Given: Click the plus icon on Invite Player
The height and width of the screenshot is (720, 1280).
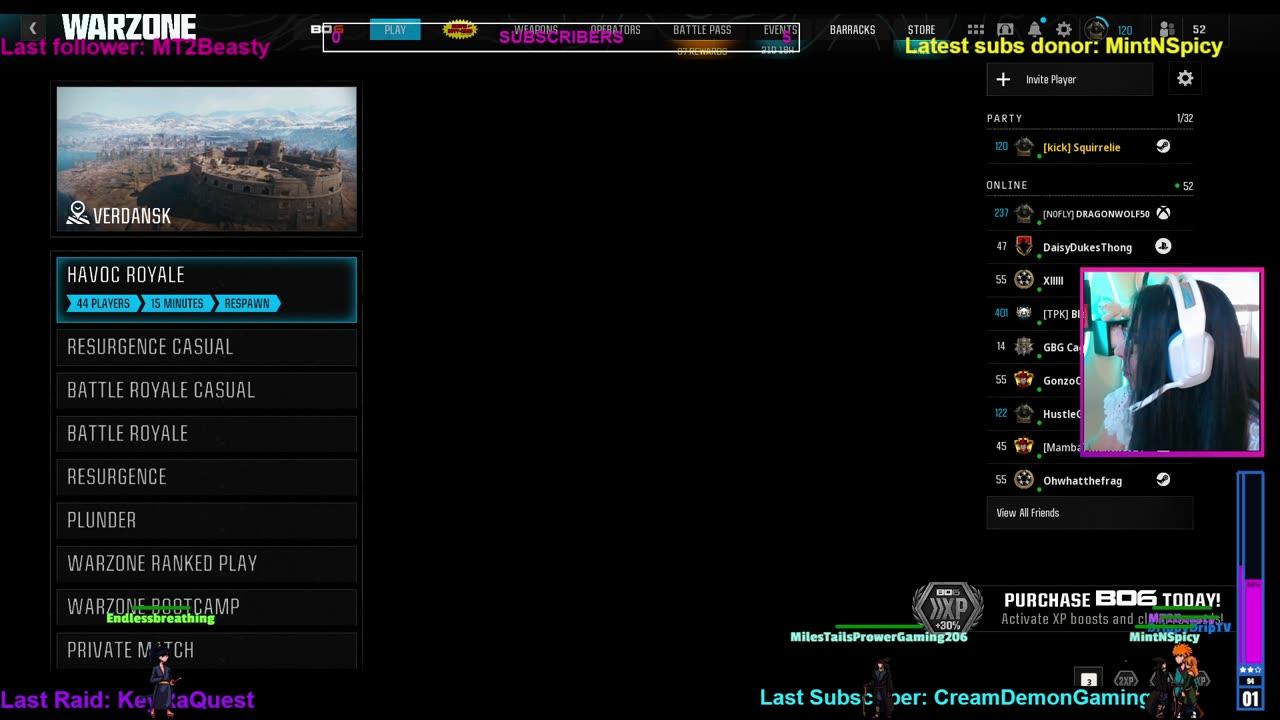Looking at the screenshot, I should (x=1004, y=79).
